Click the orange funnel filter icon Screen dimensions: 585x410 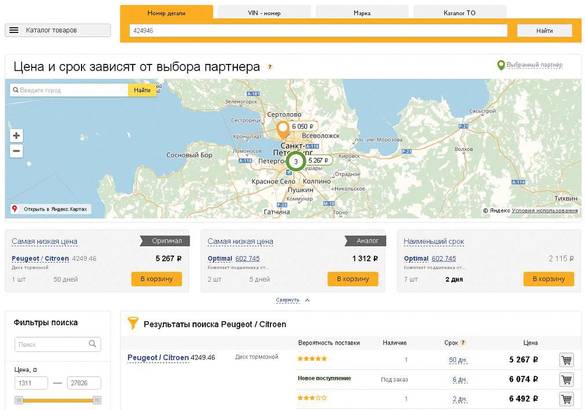133,323
